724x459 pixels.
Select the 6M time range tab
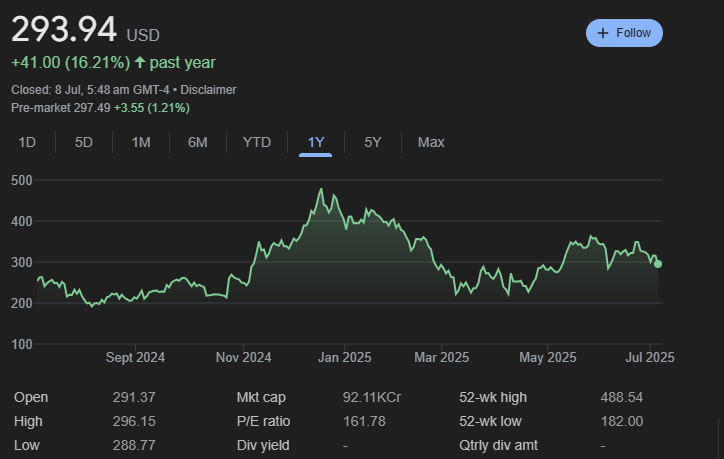click(198, 142)
